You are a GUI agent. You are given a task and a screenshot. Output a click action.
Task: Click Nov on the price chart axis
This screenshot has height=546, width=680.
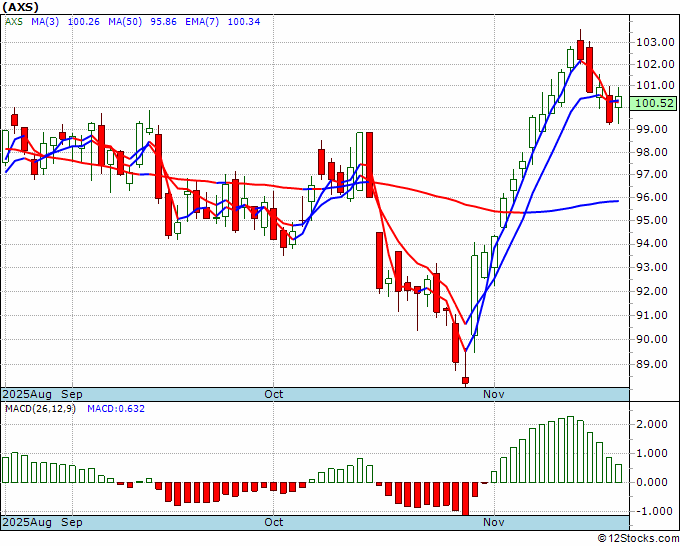[x=494, y=394]
